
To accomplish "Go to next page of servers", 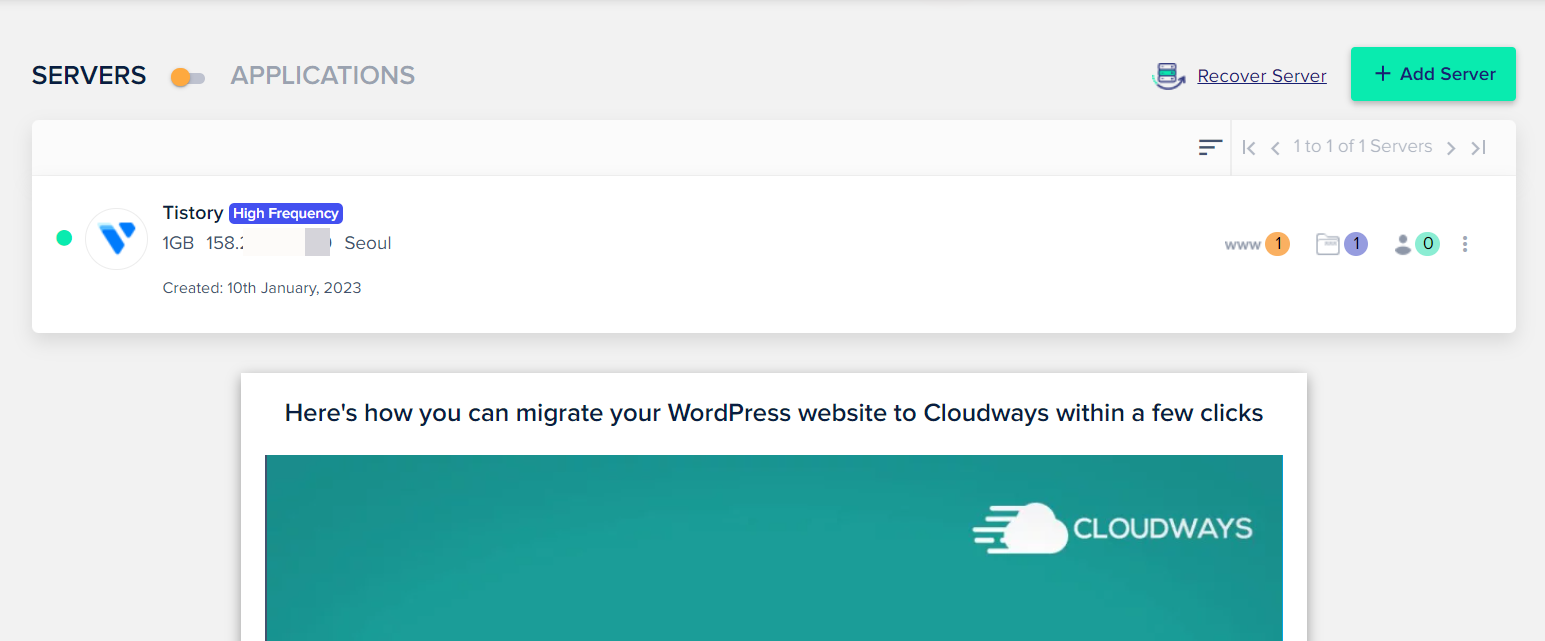I will click(x=1451, y=147).
